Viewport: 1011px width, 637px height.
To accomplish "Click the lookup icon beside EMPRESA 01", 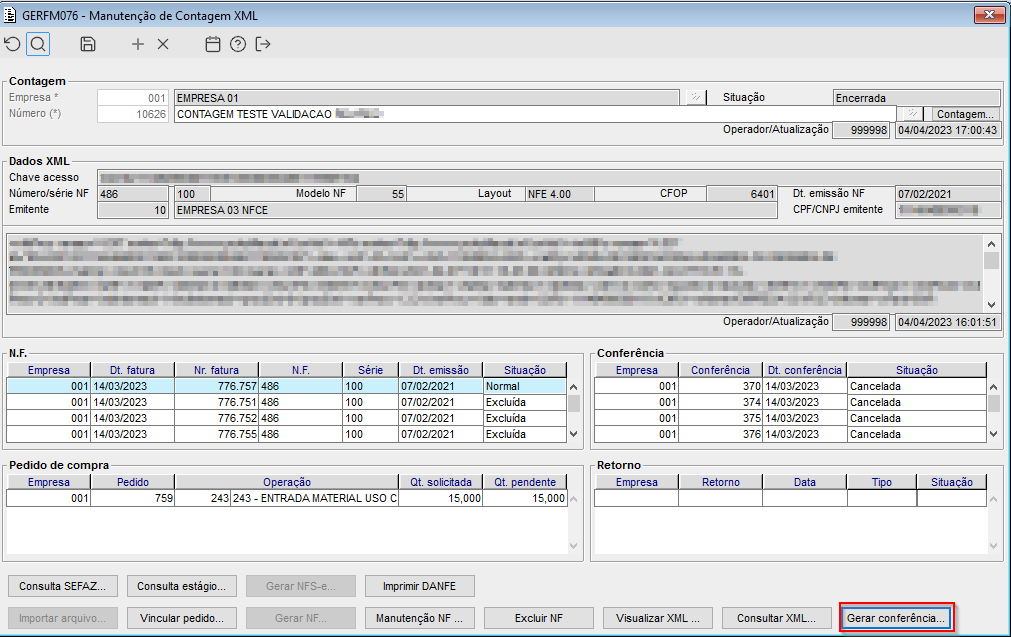I will point(696,97).
